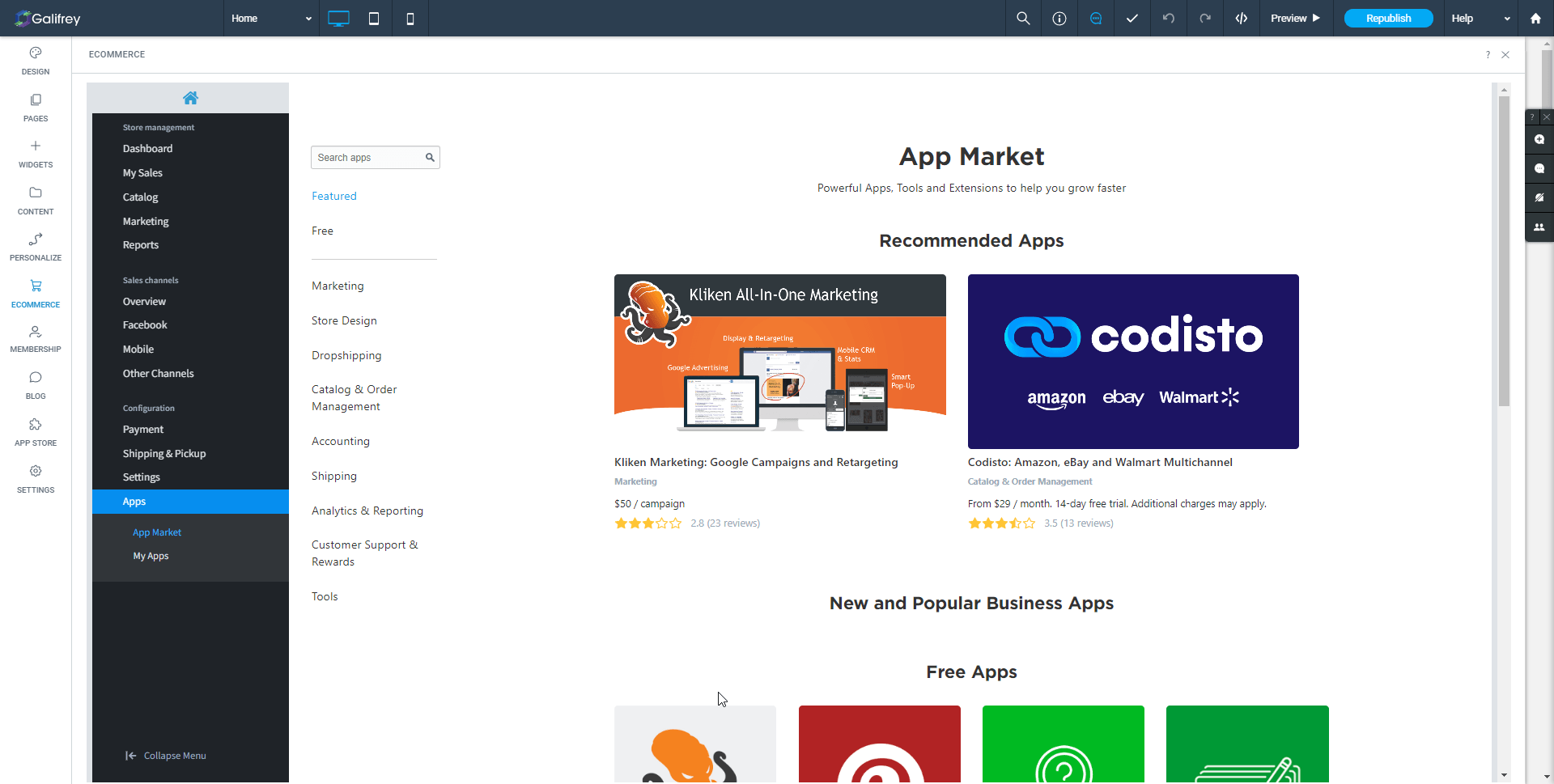This screenshot has width=1554, height=784.
Task: Click the App Market vertical scrollbar
Action: pos(1504,251)
